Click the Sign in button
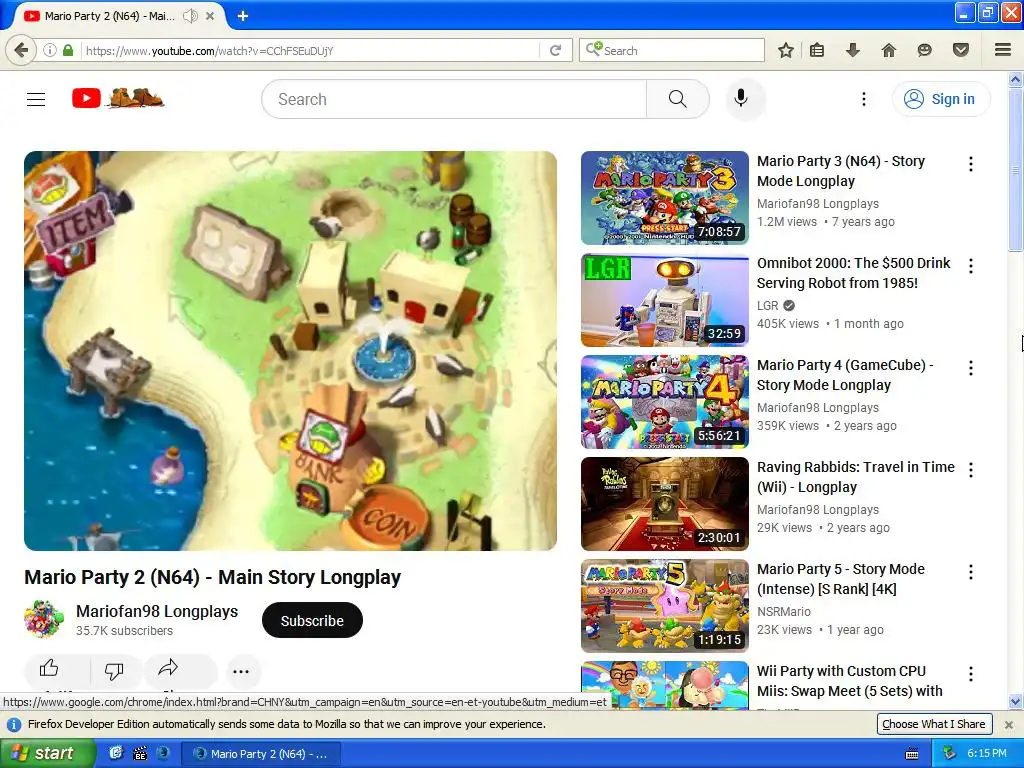 pyautogui.click(x=941, y=99)
